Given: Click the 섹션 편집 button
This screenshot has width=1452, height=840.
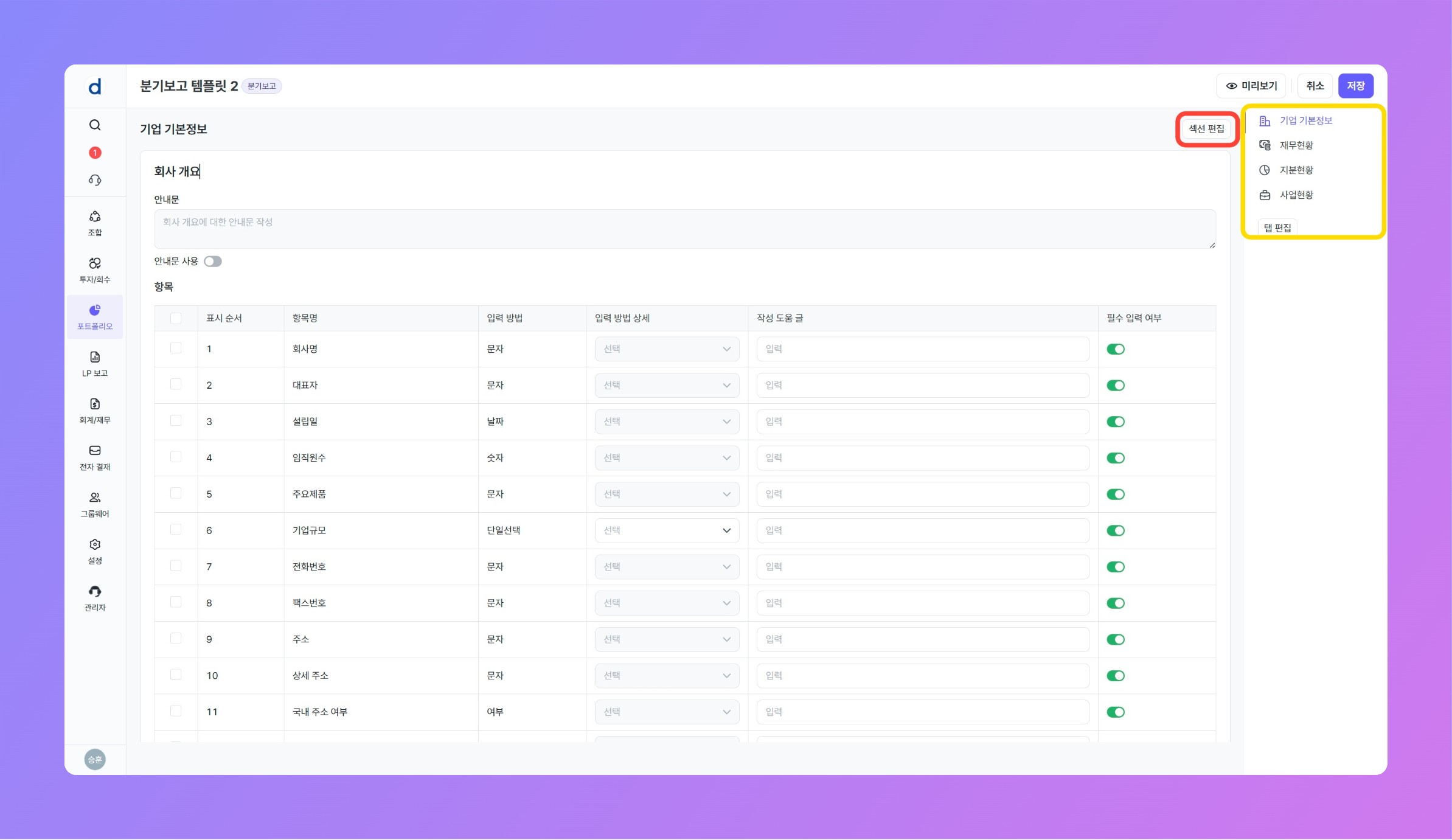Looking at the screenshot, I should pyautogui.click(x=1206, y=129).
